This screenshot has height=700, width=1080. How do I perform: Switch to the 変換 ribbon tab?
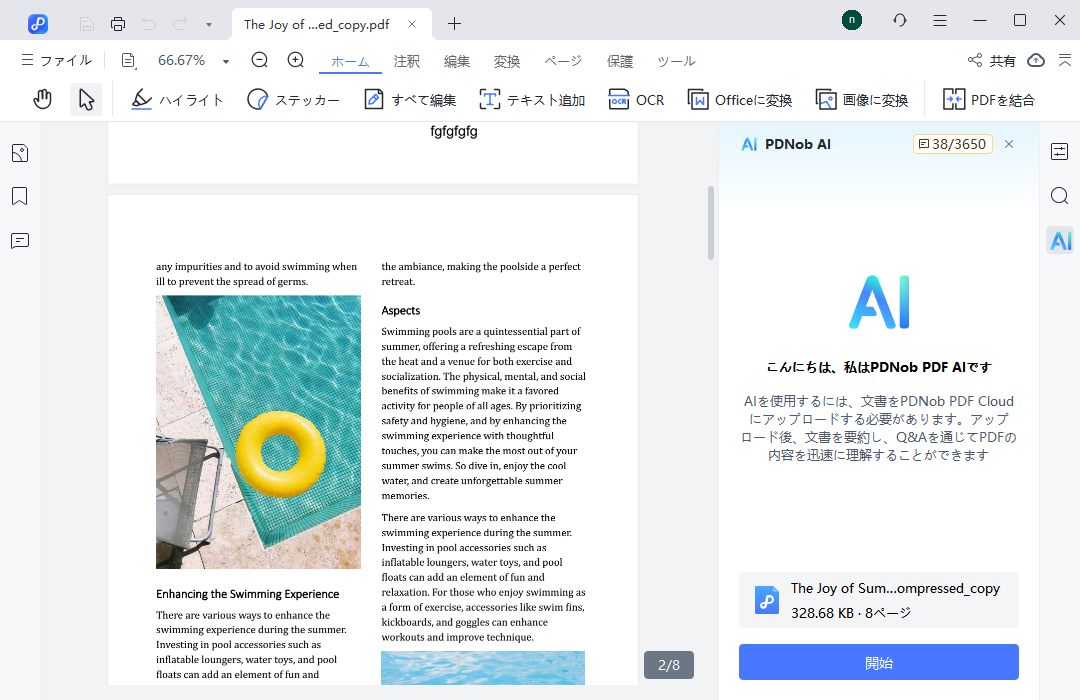tap(506, 61)
